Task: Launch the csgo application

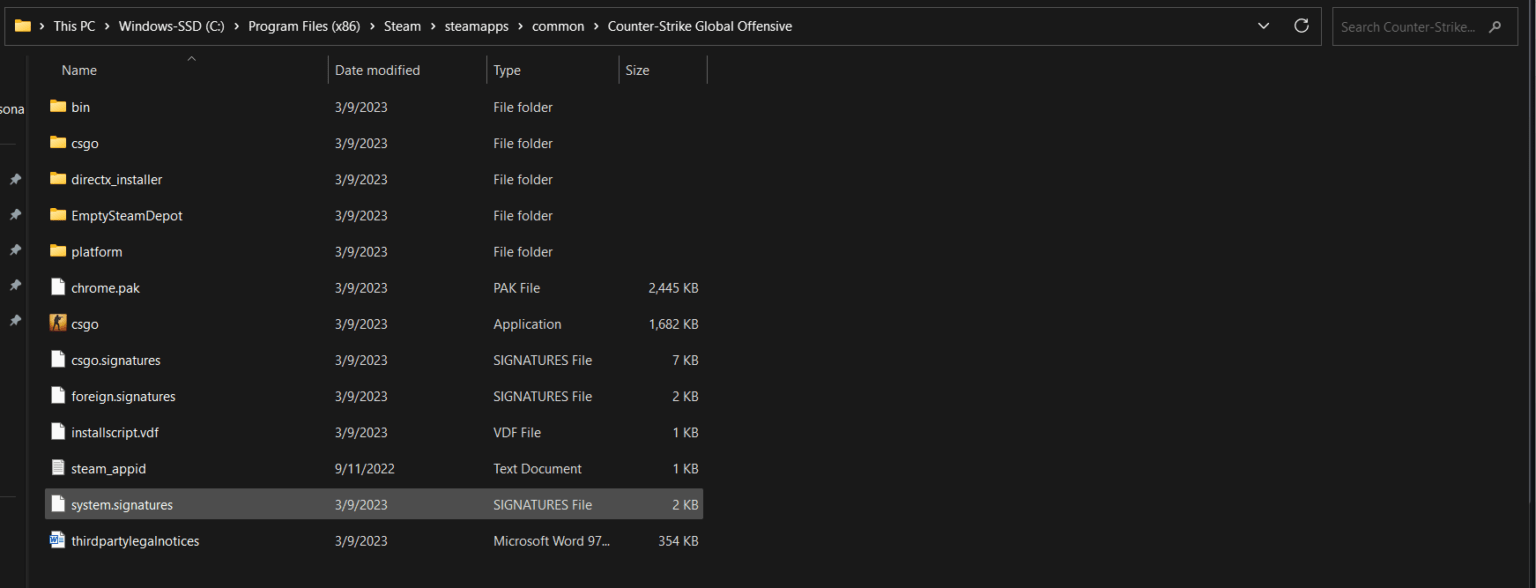Action: click(84, 323)
